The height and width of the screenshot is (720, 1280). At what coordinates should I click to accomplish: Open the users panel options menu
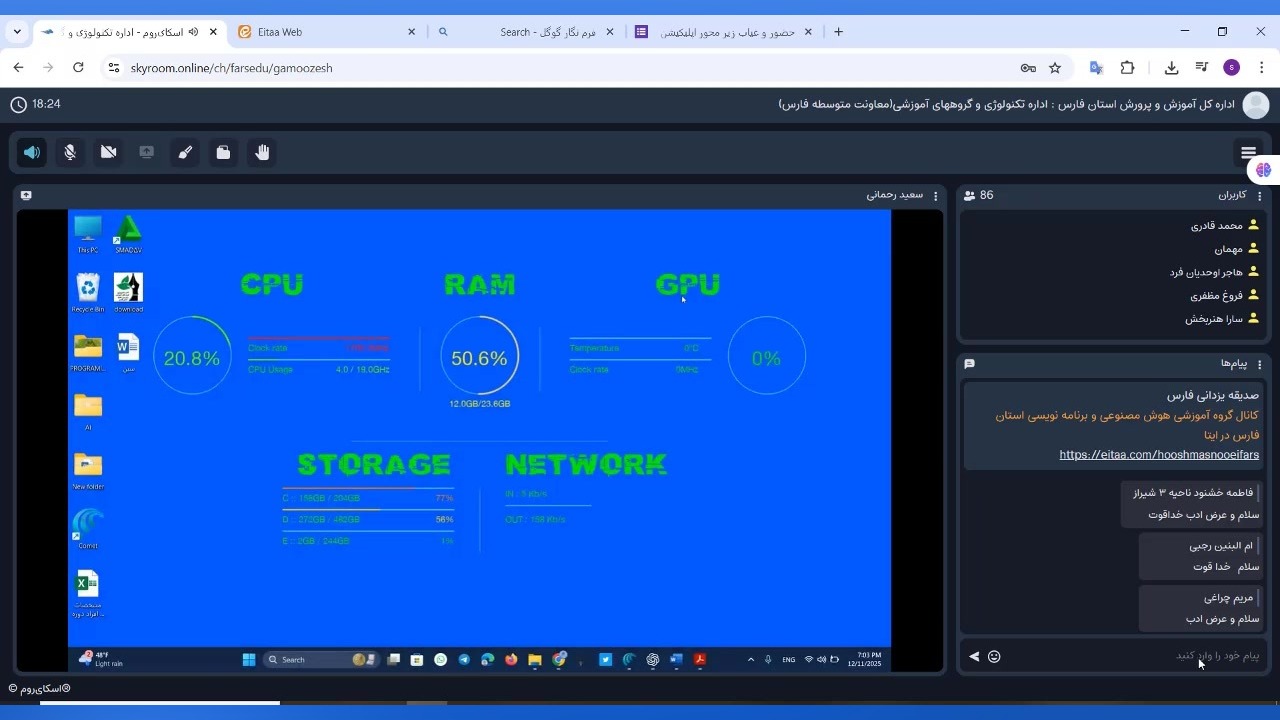pos(1260,196)
